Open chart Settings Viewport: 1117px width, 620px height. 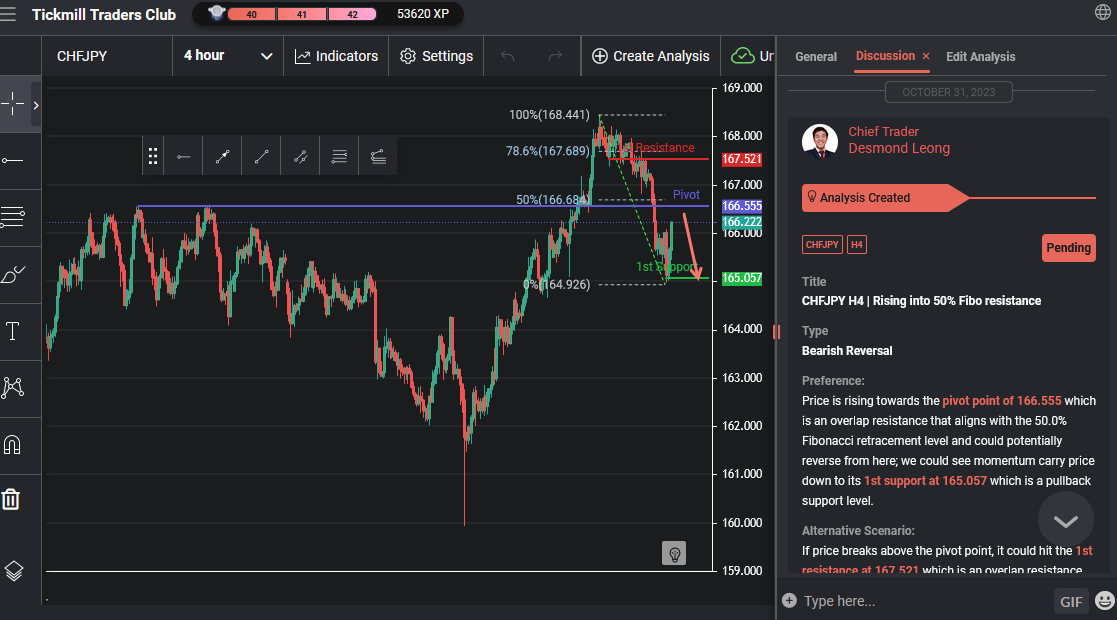point(436,56)
